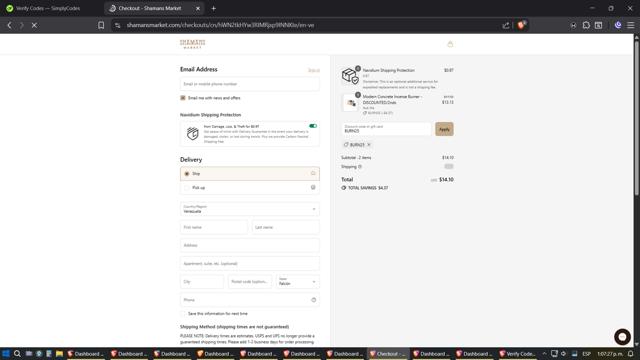Open the chat support bubble

pyautogui.click(x=622, y=336)
